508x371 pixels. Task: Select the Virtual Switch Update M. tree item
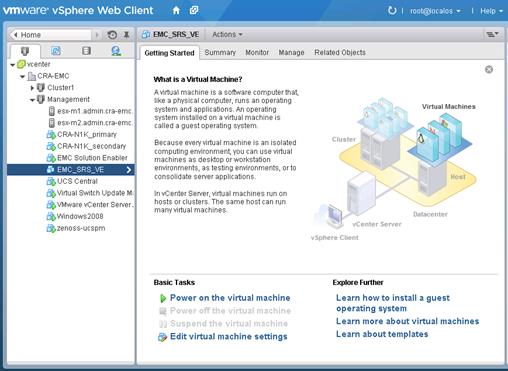click(95, 193)
